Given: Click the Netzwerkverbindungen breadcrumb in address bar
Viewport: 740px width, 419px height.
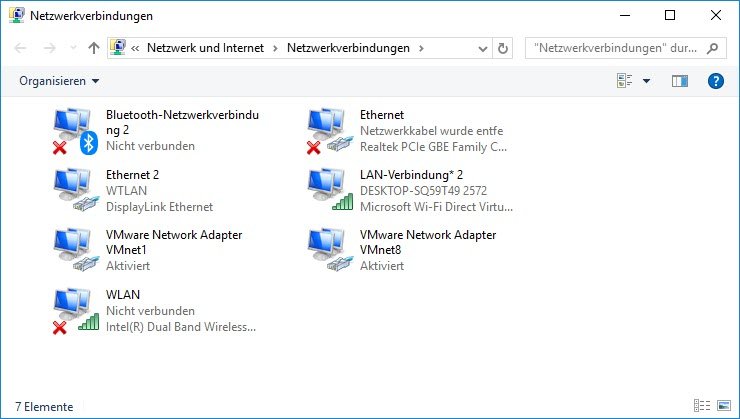Looking at the screenshot, I should pyautogui.click(x=348, y=47).
